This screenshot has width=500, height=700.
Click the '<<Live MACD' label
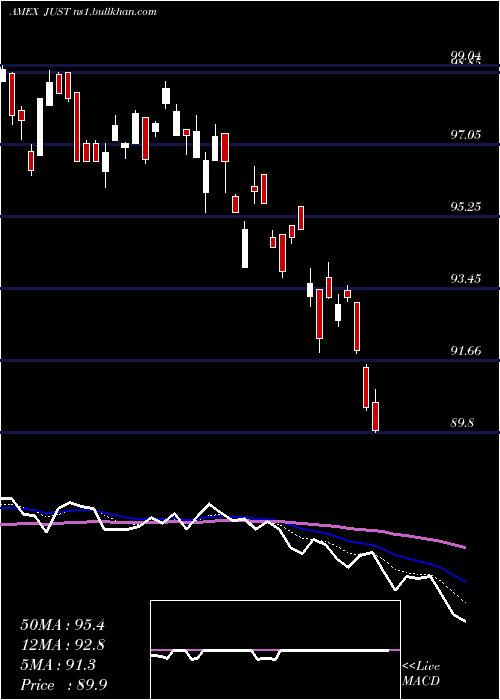(x=421, y=674)
